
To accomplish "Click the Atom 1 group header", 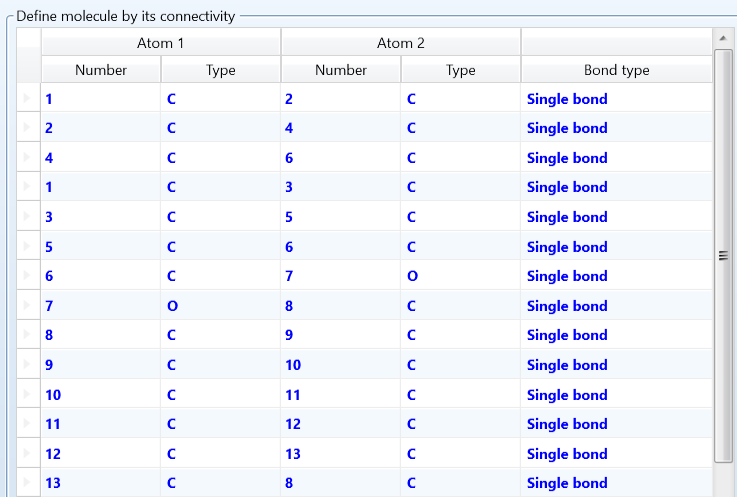I will [x=160, y=43].
